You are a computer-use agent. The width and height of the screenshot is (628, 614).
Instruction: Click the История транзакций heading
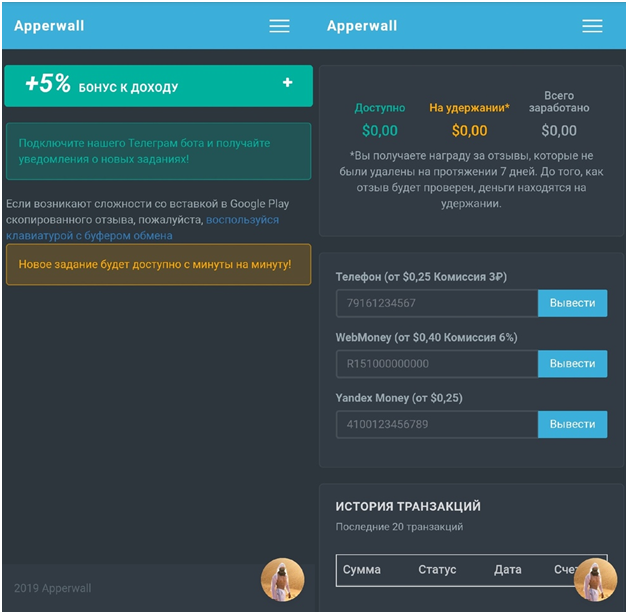[x=408, y=506]
